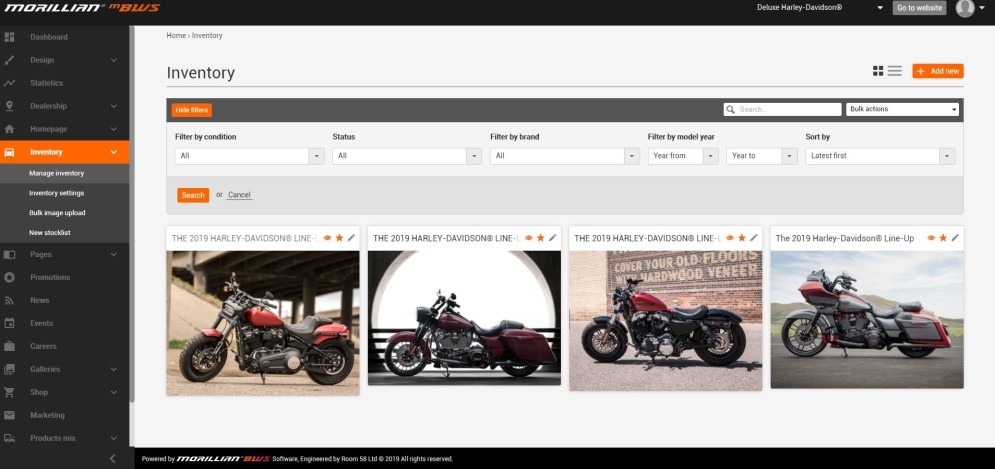Click the Design brush icon
The height and width of the screenshot is (469, 995).
(10, 60)
